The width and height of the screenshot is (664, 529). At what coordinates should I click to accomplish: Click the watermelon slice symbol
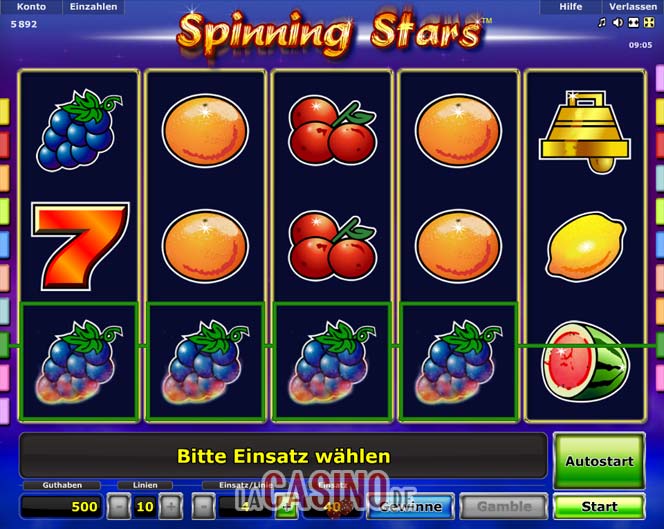(x=586, y=361)
